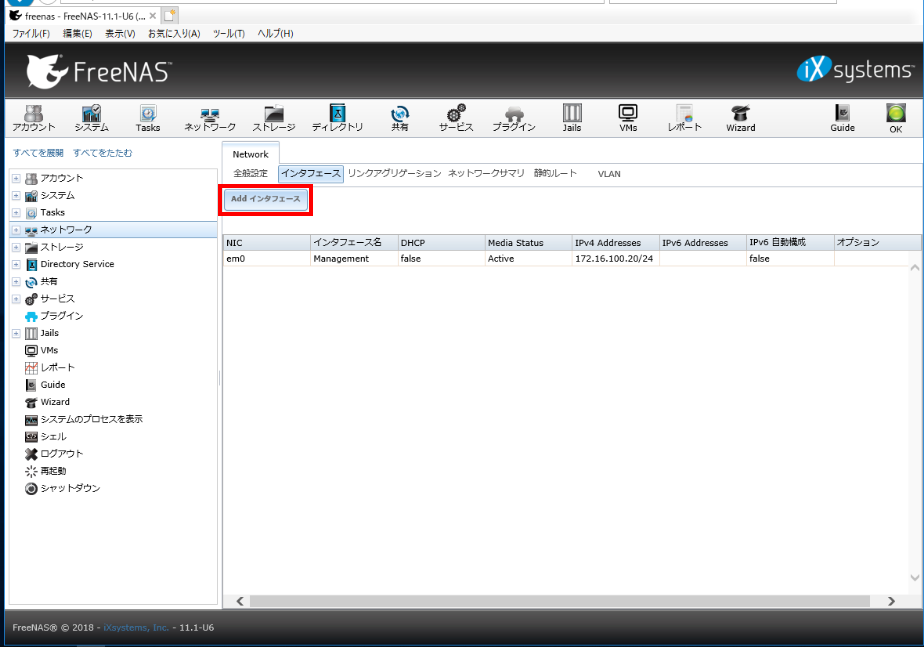This screenshot has width=924, height=647.
Task: Select プラグイン in the sidebar tree
Action: click(62, 316)
